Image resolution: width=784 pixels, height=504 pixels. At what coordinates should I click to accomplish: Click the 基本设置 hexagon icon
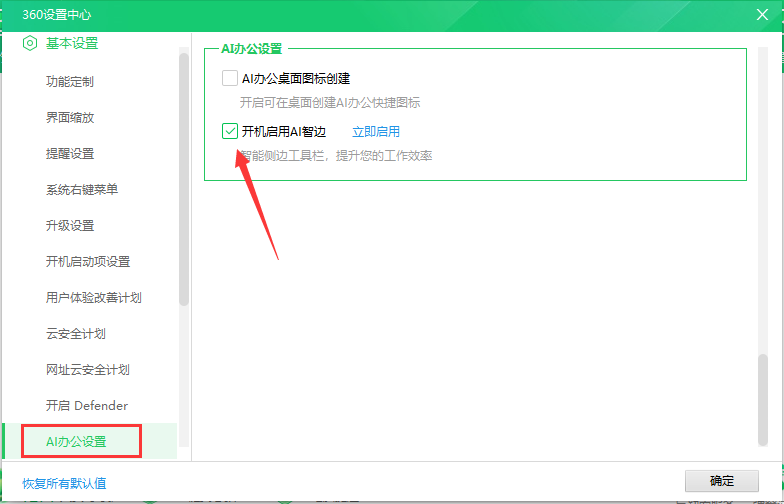[x=30, y=44]
